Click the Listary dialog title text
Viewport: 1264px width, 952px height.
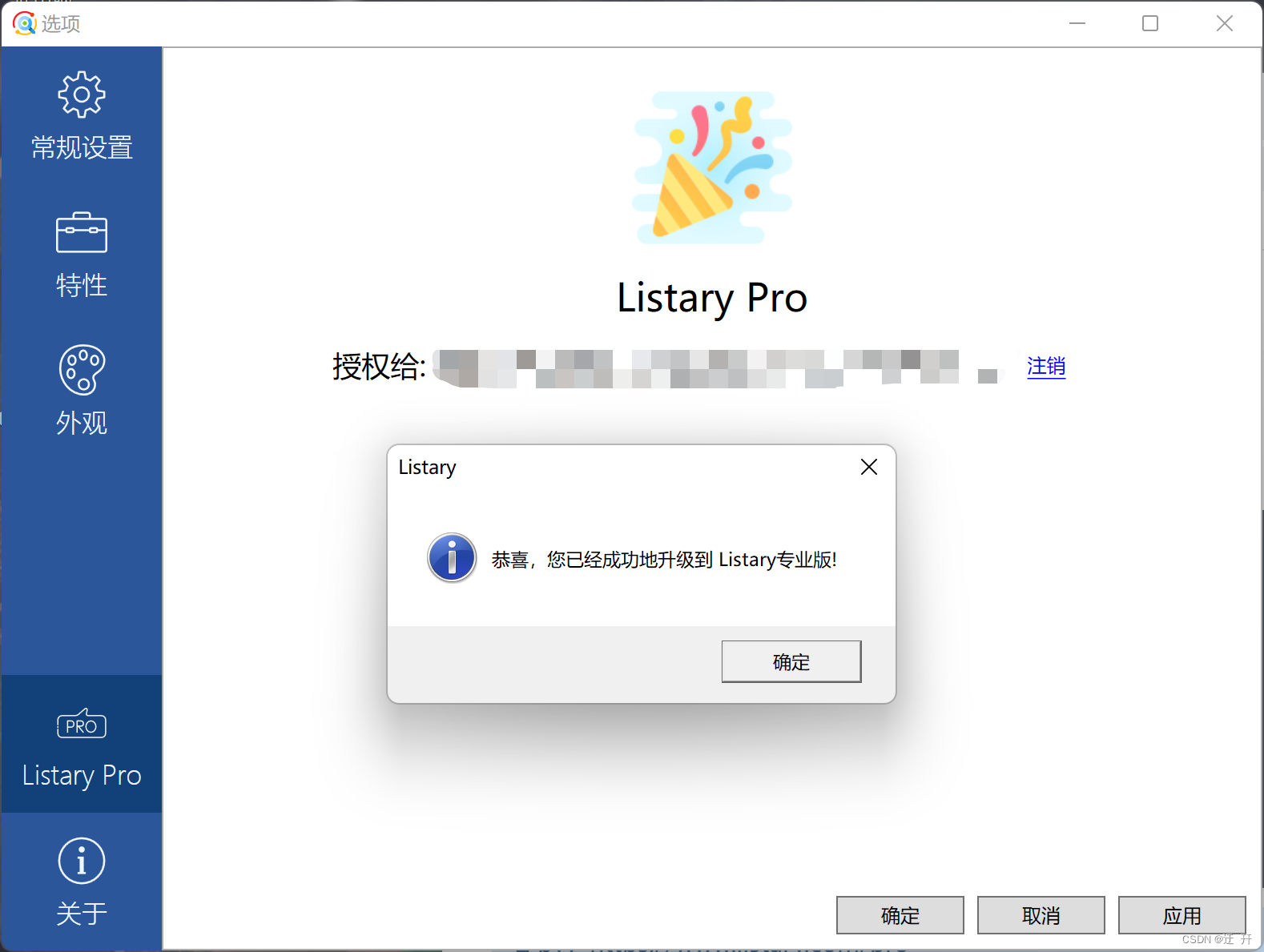[427, 468]
